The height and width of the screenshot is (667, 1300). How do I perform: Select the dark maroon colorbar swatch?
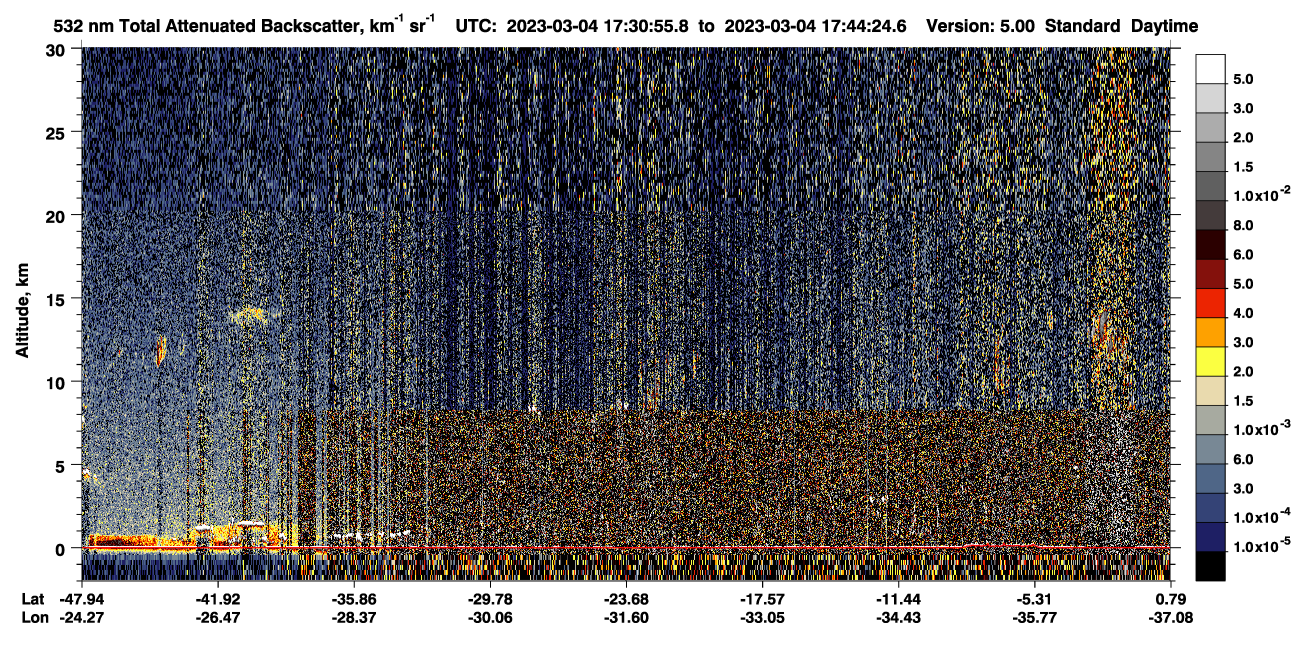point(1210,244)
